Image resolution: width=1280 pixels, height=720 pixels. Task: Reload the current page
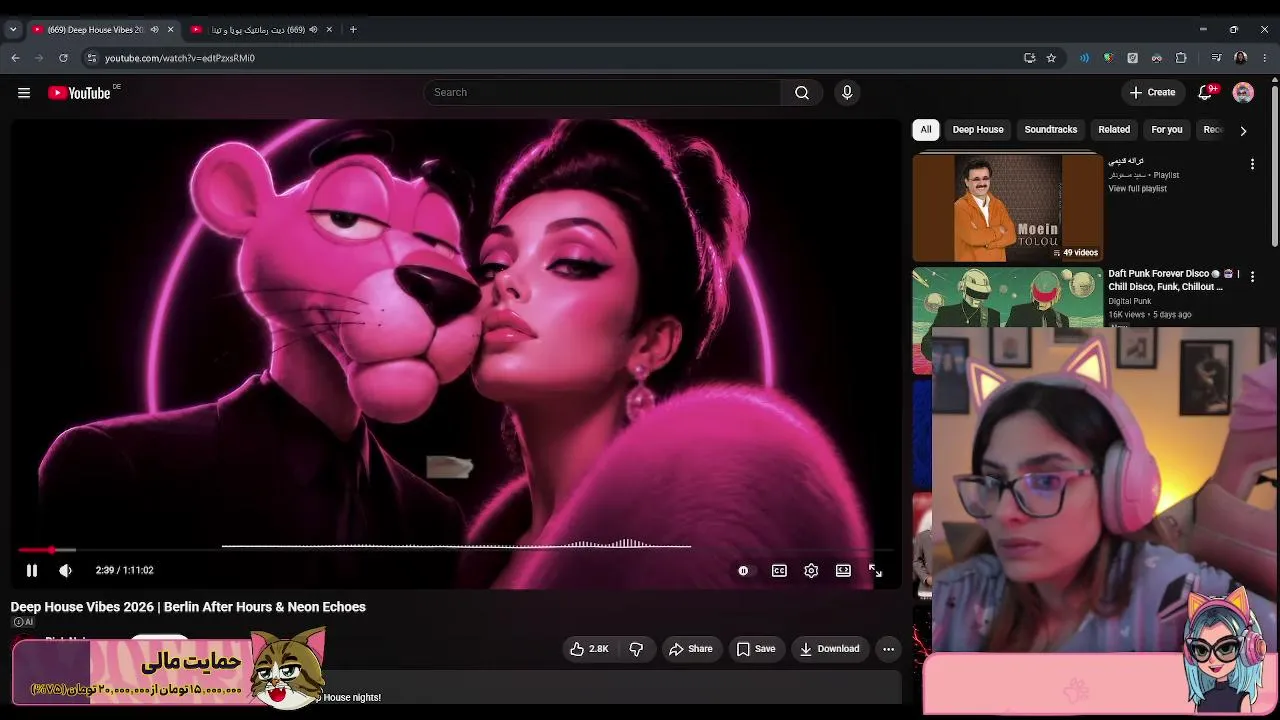(63, 58)
